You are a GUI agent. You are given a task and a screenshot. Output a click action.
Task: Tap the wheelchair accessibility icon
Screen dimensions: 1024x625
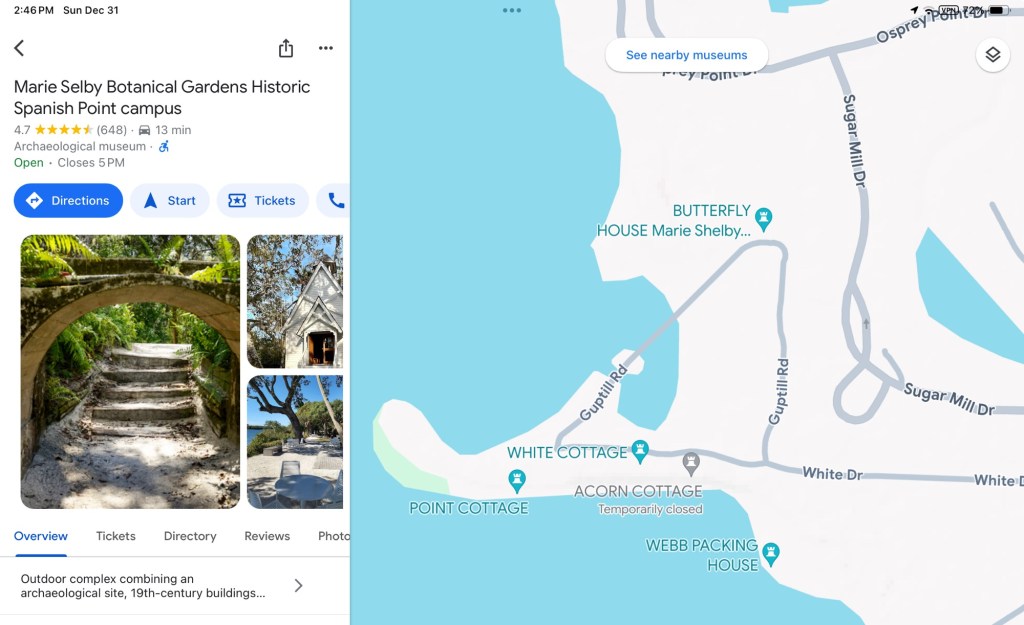(164, 146)
